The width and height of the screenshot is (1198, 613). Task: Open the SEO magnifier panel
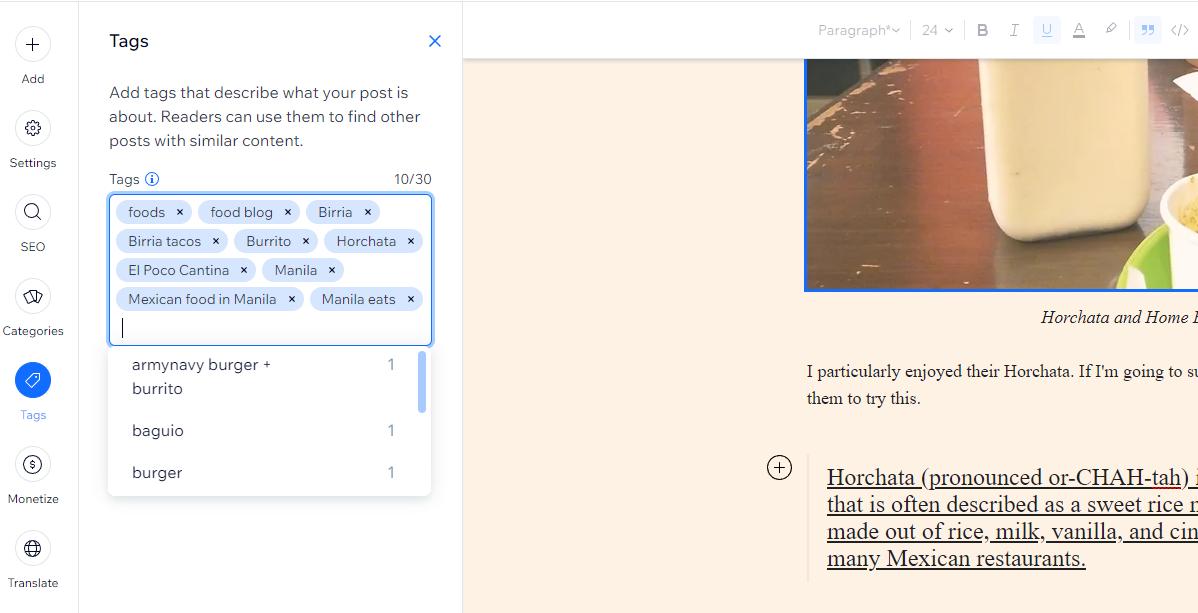coord(33,212)
